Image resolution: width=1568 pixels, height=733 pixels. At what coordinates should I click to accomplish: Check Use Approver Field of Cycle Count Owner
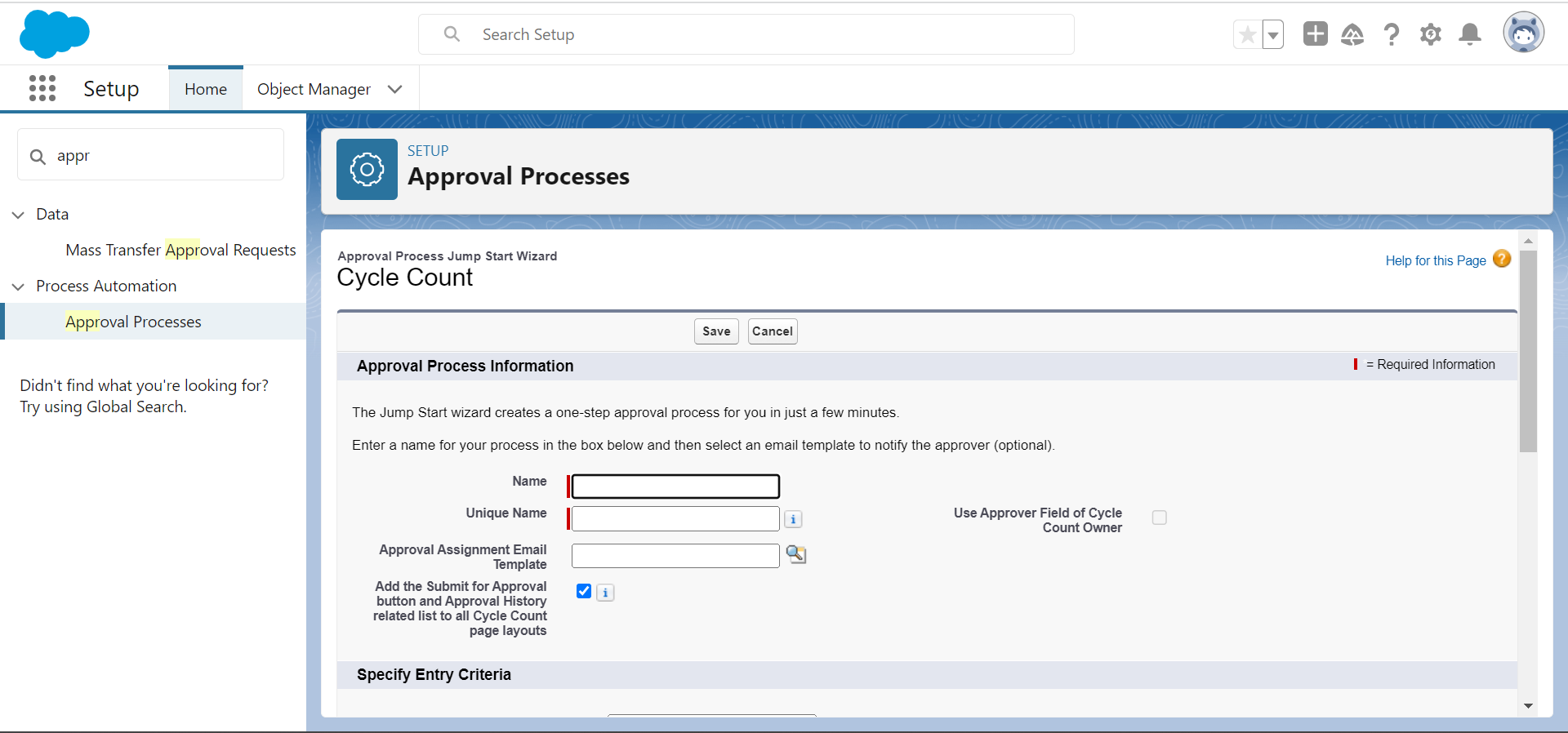pyautogui.click(x=1160, y=518)
